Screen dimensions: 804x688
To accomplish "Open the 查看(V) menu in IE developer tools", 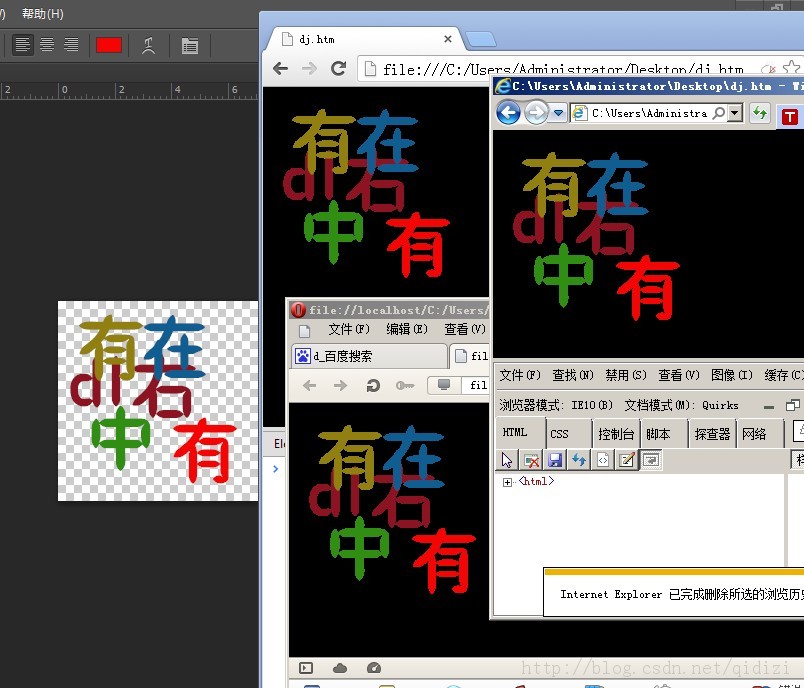I will [x=679, y=375].
